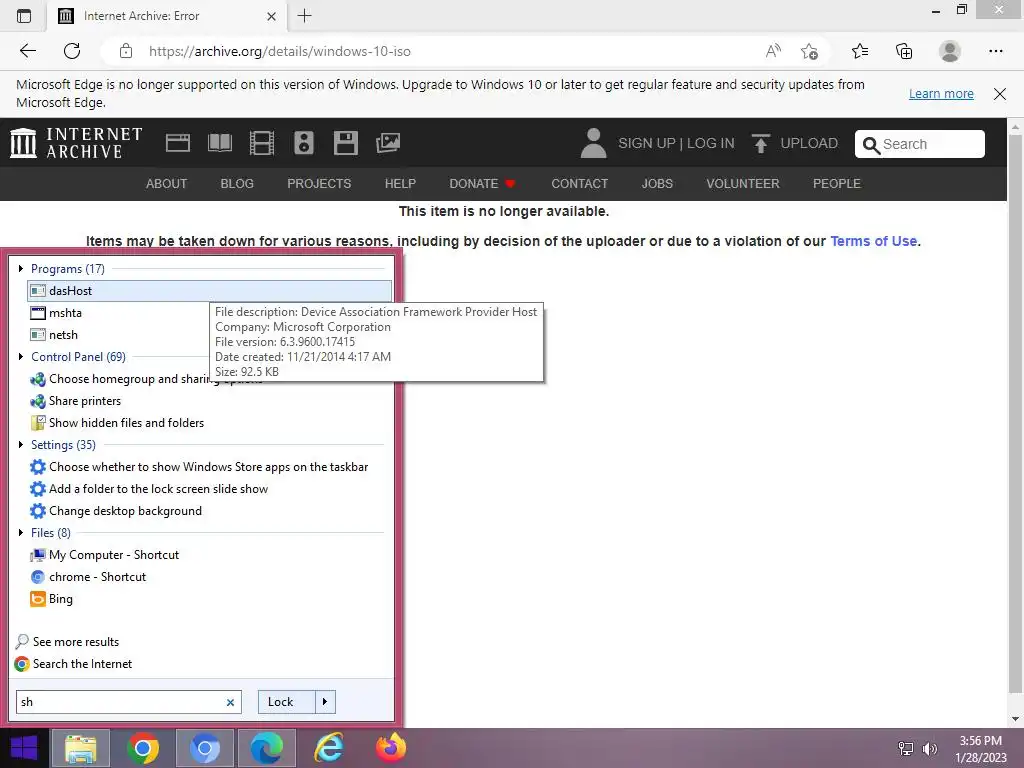
Task: Open Internet Archive Web icon
Action: click(x=178, y=143)
